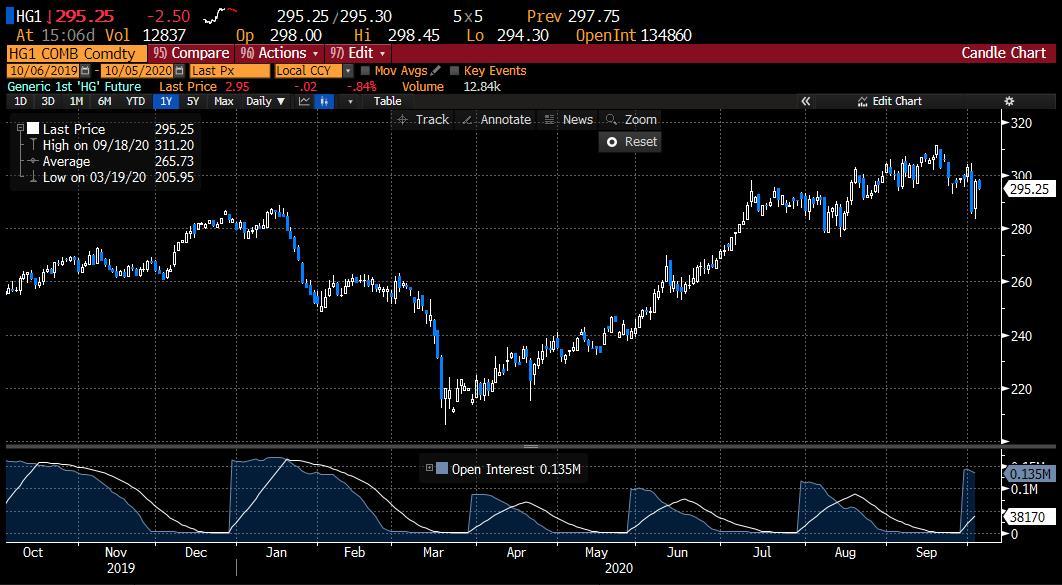The height and width of the screenshot is (585, 1062).
Task: Click the Average line marker in legend
Action: tap(32, 161)
